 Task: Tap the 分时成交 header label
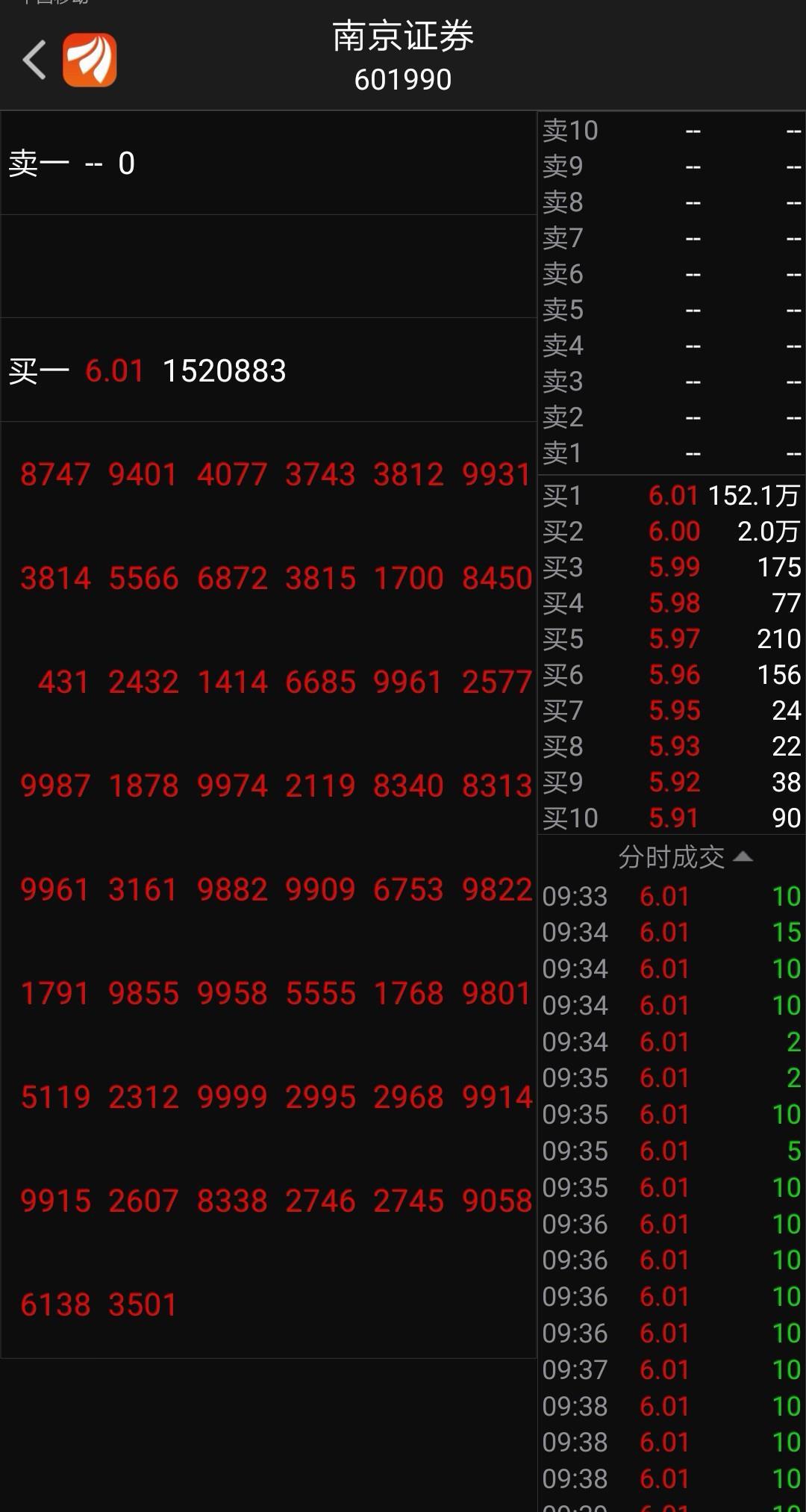pyautogui.click(x=671, y=856)
